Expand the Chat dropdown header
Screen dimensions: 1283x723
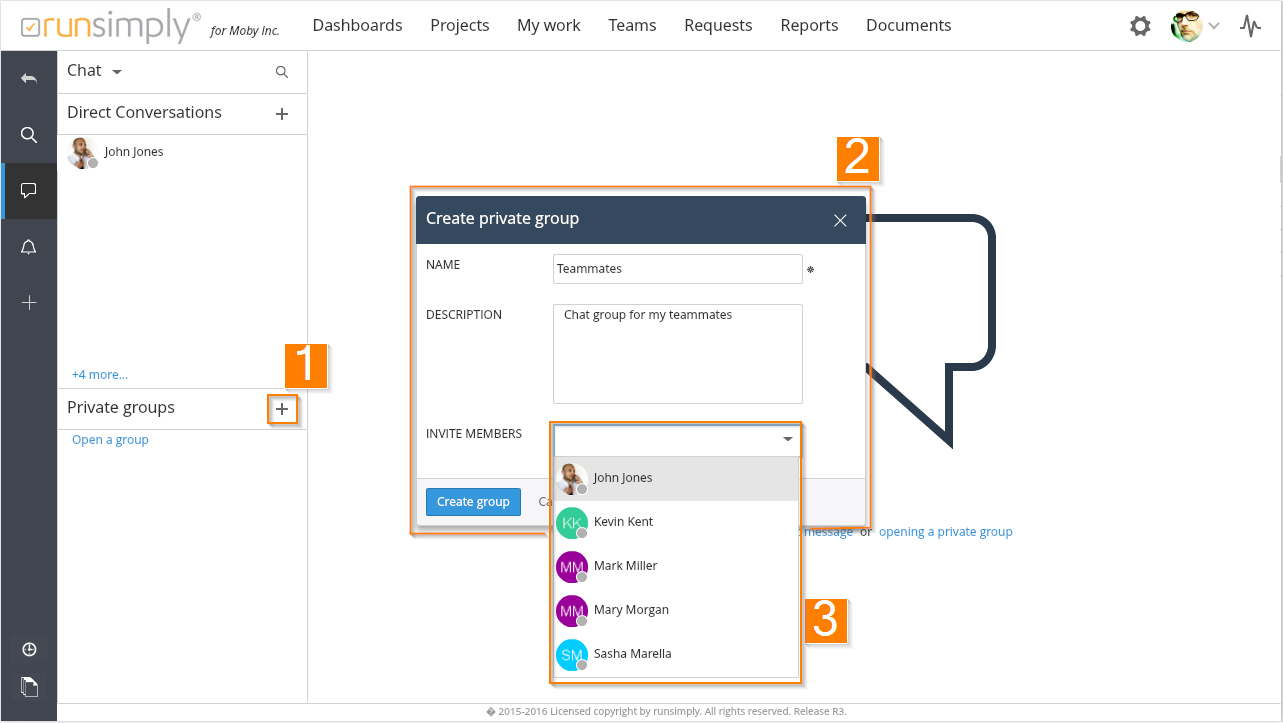94,71
